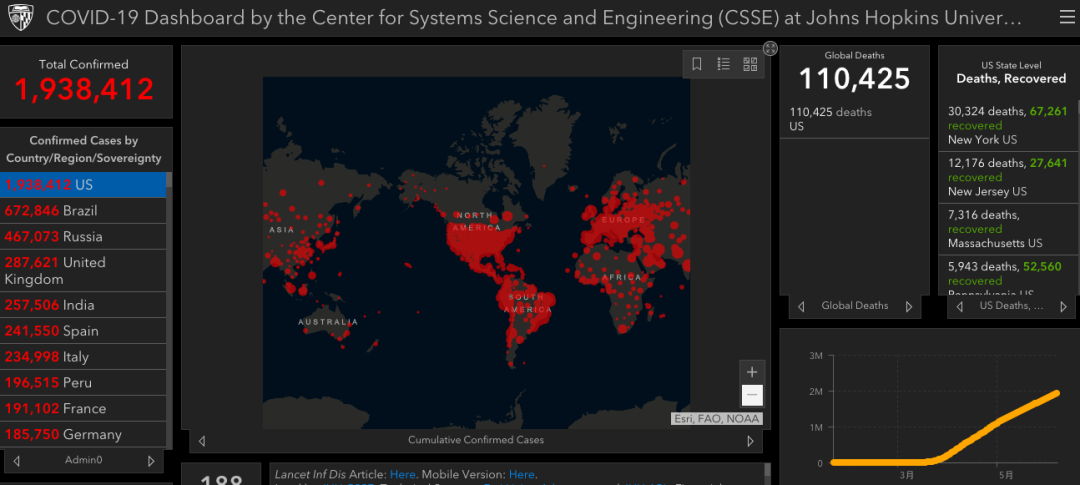Select United Kingdom row with 287,621 cases
Image resolution: width=1080 pixels, height=485 pixels.
83,271
